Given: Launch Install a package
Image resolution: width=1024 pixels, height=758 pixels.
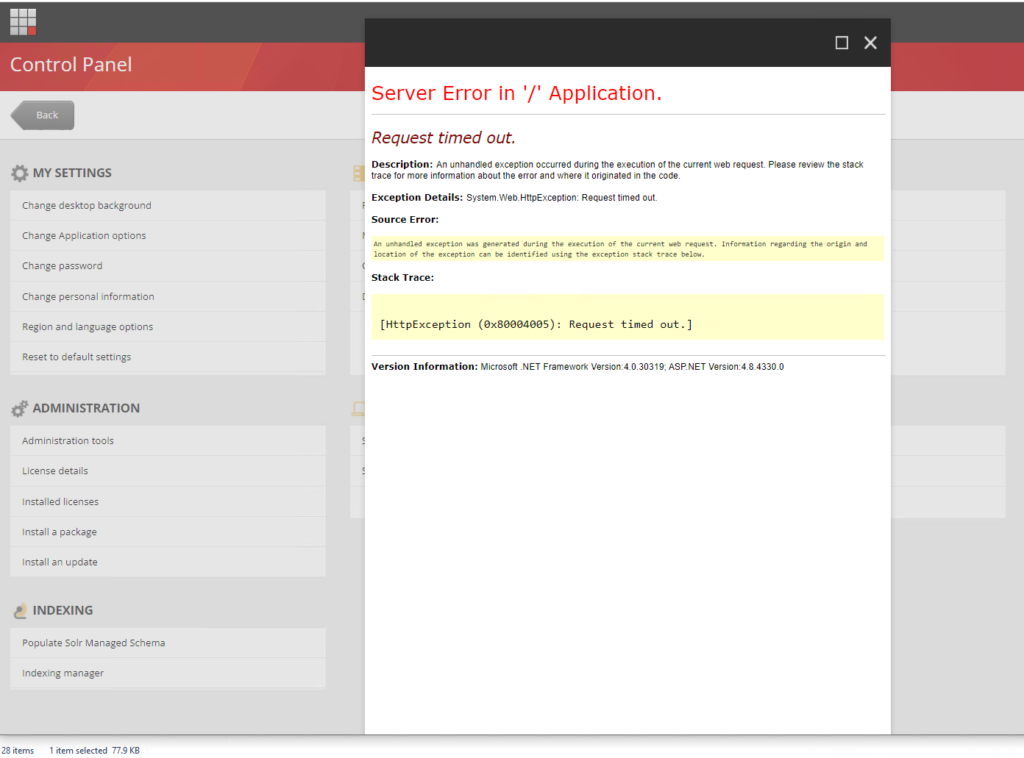Looking at the screenshot, I should tap(168, 532).
